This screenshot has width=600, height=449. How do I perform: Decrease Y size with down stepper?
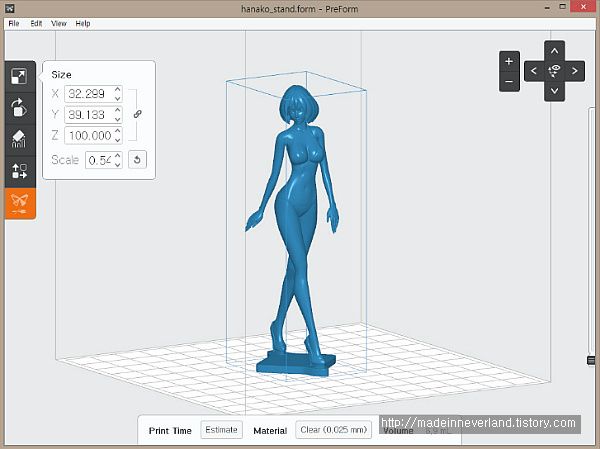pyautogui.click(x=117, y=119)
